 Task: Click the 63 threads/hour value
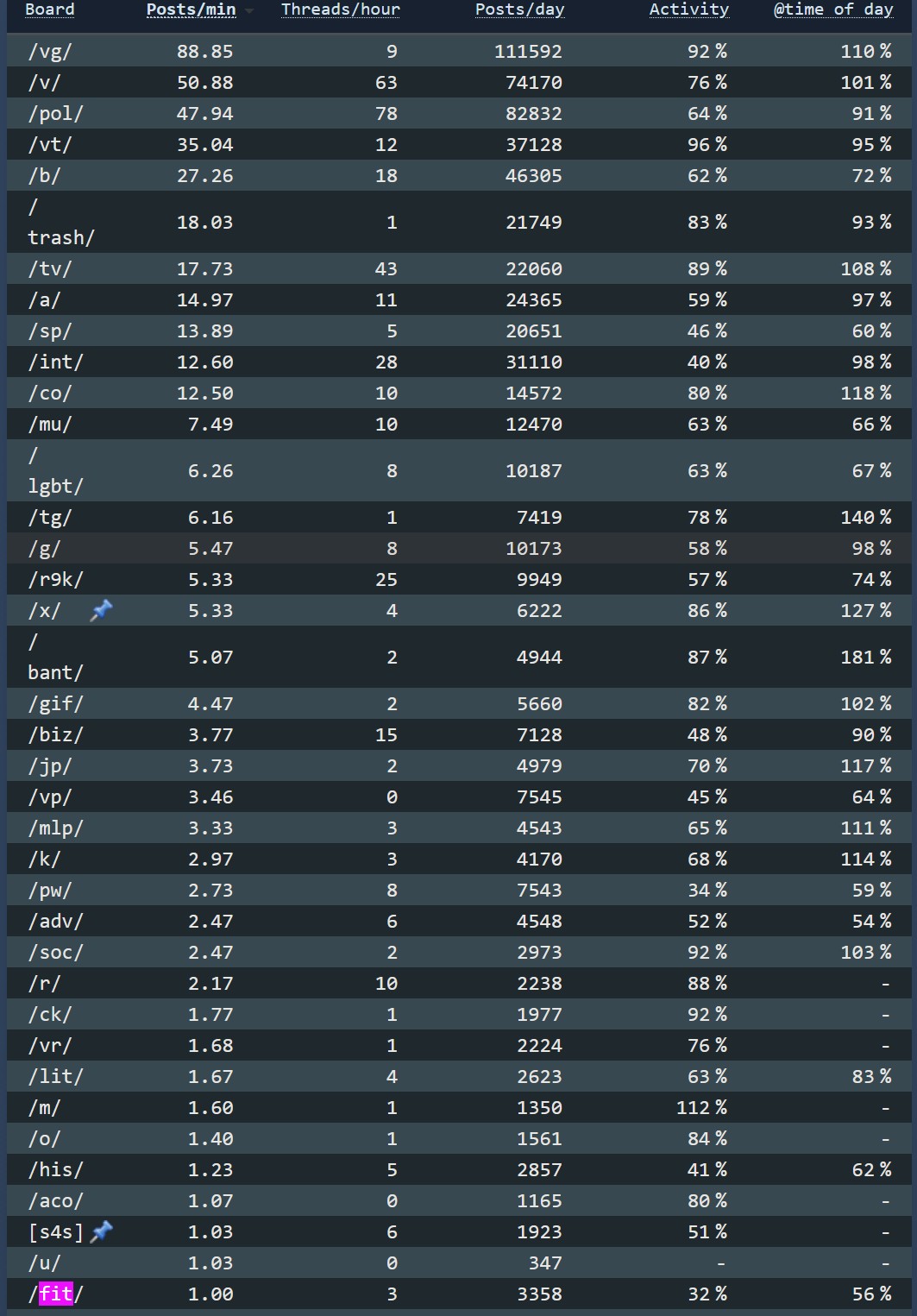click(386, 83)
